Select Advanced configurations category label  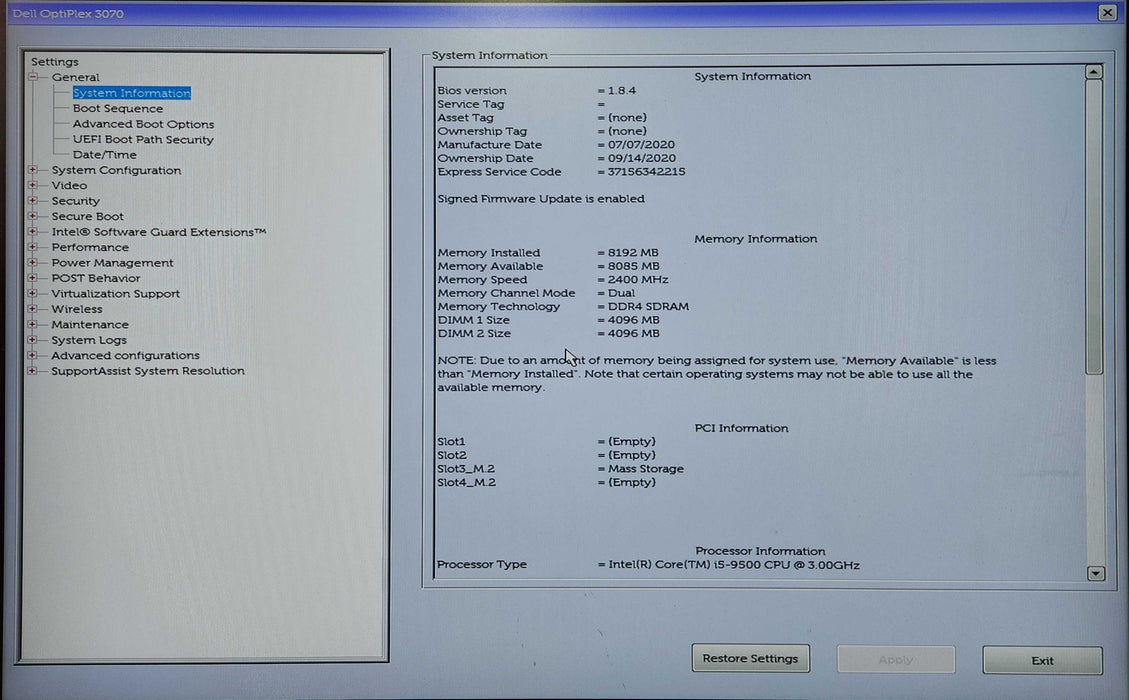[125, 355]
